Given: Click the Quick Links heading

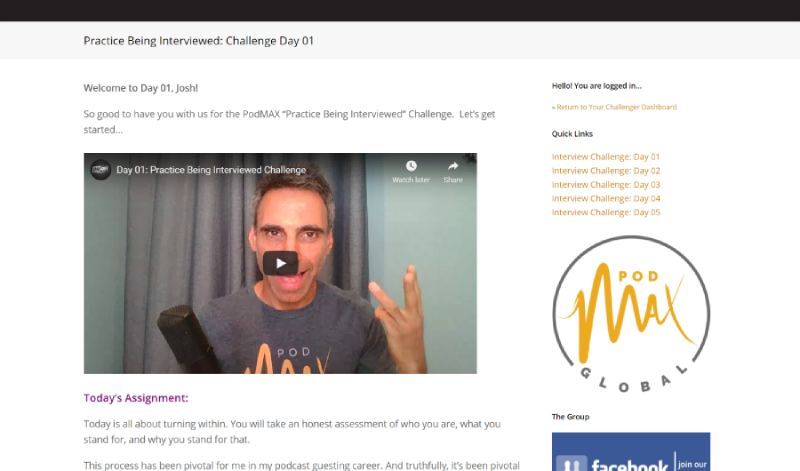Looking at the screenshot, I should coord(572,134).
